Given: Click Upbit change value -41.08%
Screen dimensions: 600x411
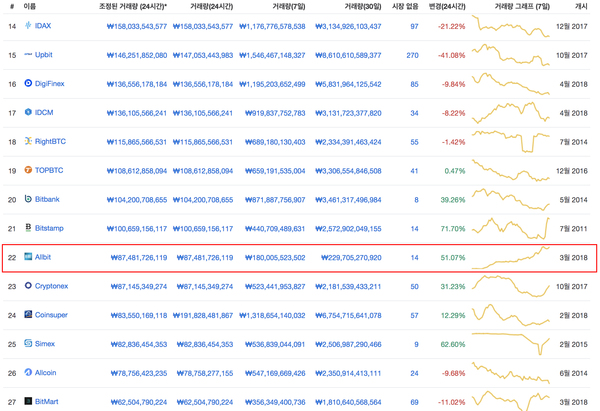Looking at the screenshot, I should click(452, 55).
